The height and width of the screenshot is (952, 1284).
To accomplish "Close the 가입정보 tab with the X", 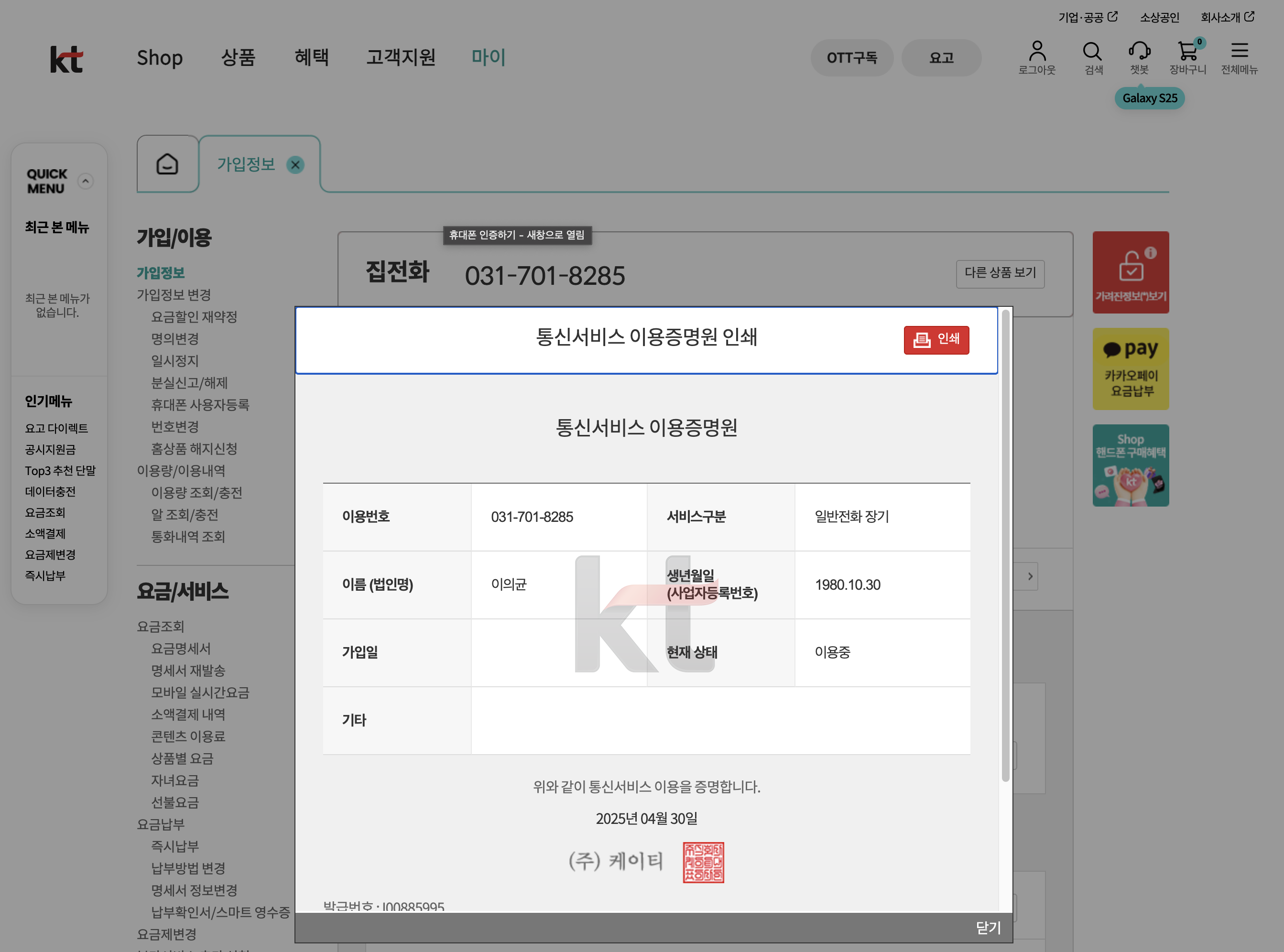I will pyautogui.click(x=295, y=165).
